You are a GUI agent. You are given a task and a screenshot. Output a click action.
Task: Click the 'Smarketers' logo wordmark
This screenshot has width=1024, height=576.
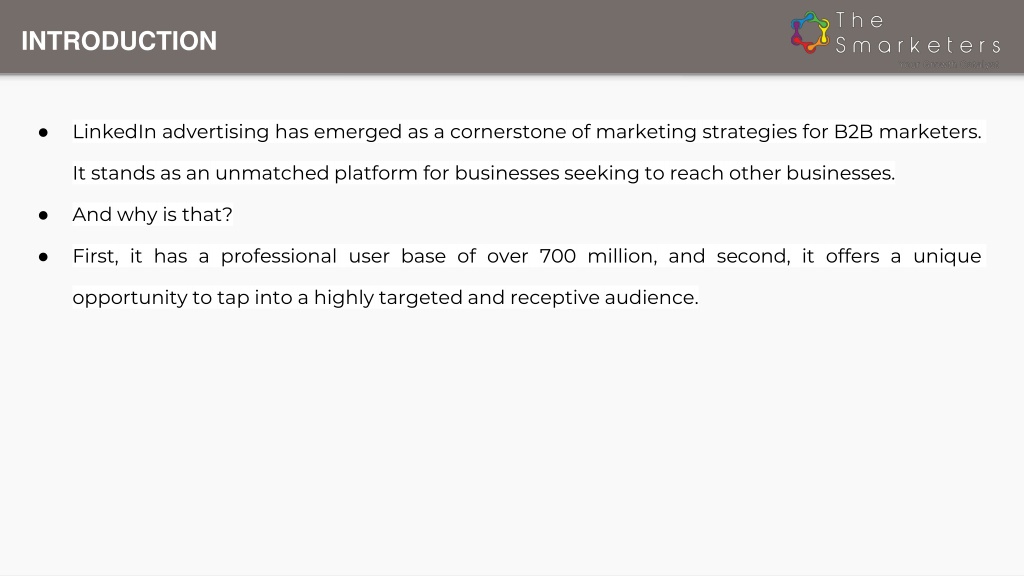(918, 45)
